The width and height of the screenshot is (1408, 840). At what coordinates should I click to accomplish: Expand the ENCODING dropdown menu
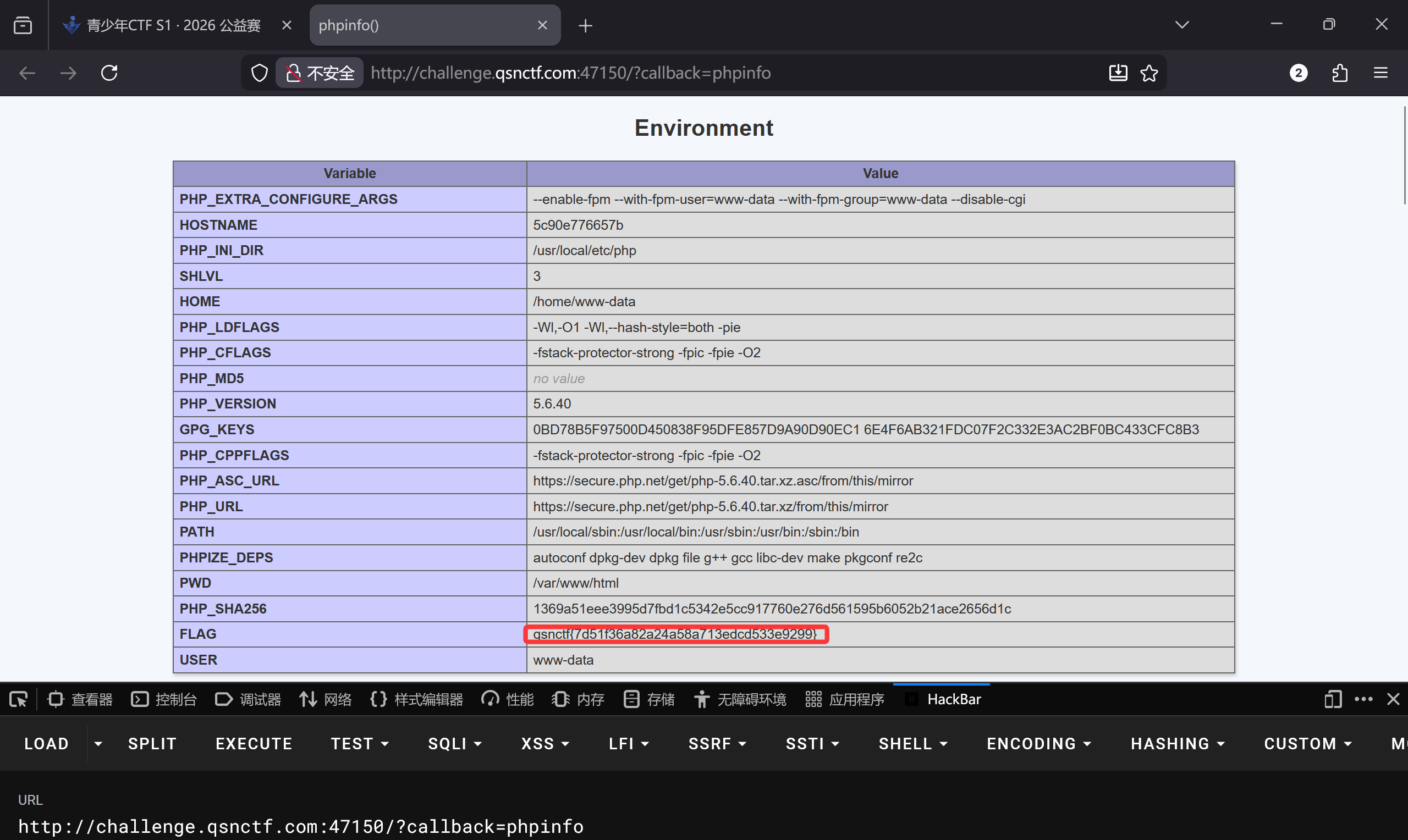(x=1038, y=744)
